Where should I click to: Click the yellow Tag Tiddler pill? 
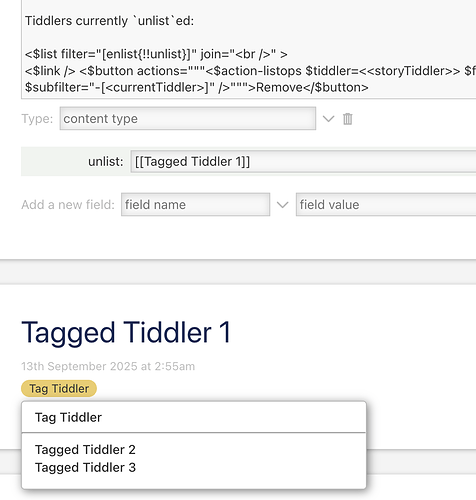click(59, 389)
